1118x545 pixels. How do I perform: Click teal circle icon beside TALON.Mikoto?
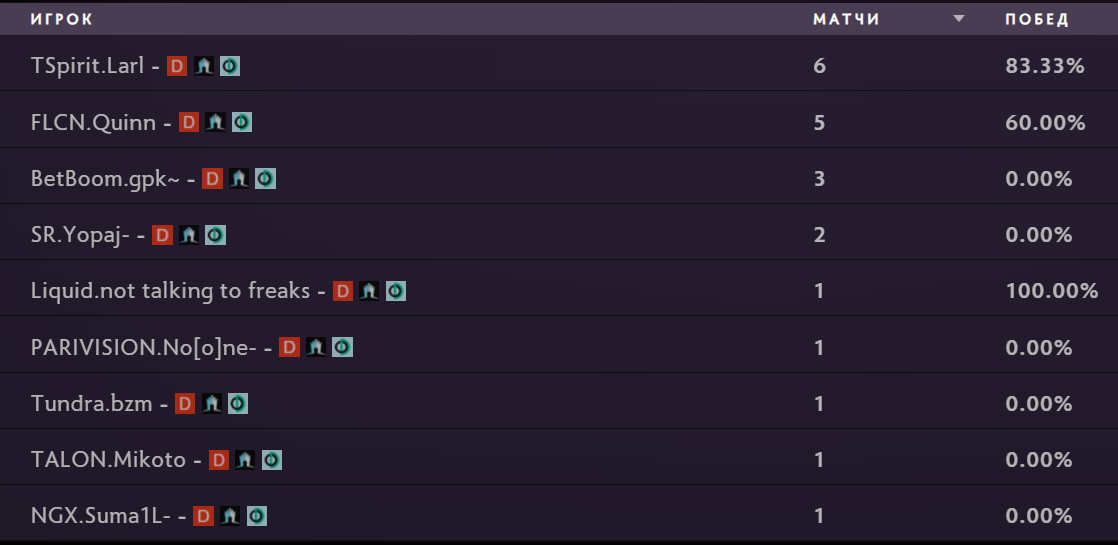(x=272, y=460)
